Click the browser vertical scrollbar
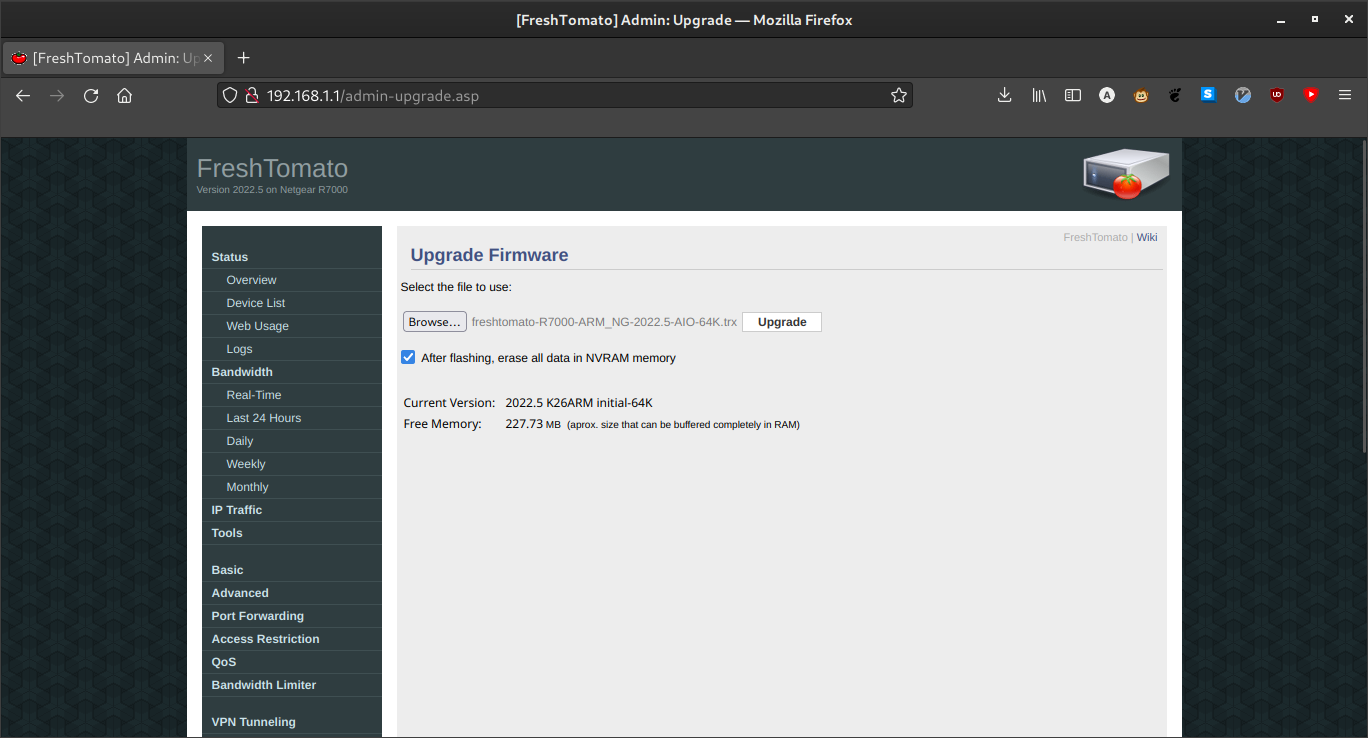Image resolution: width=1368 pixels, height=738 pixels. 1362,297
